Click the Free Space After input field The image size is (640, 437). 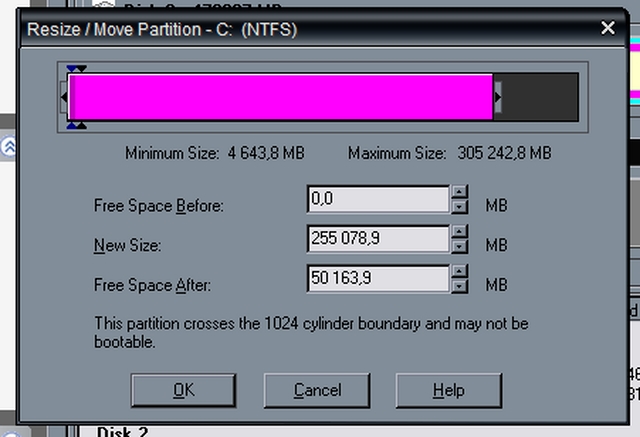(378, 278)
